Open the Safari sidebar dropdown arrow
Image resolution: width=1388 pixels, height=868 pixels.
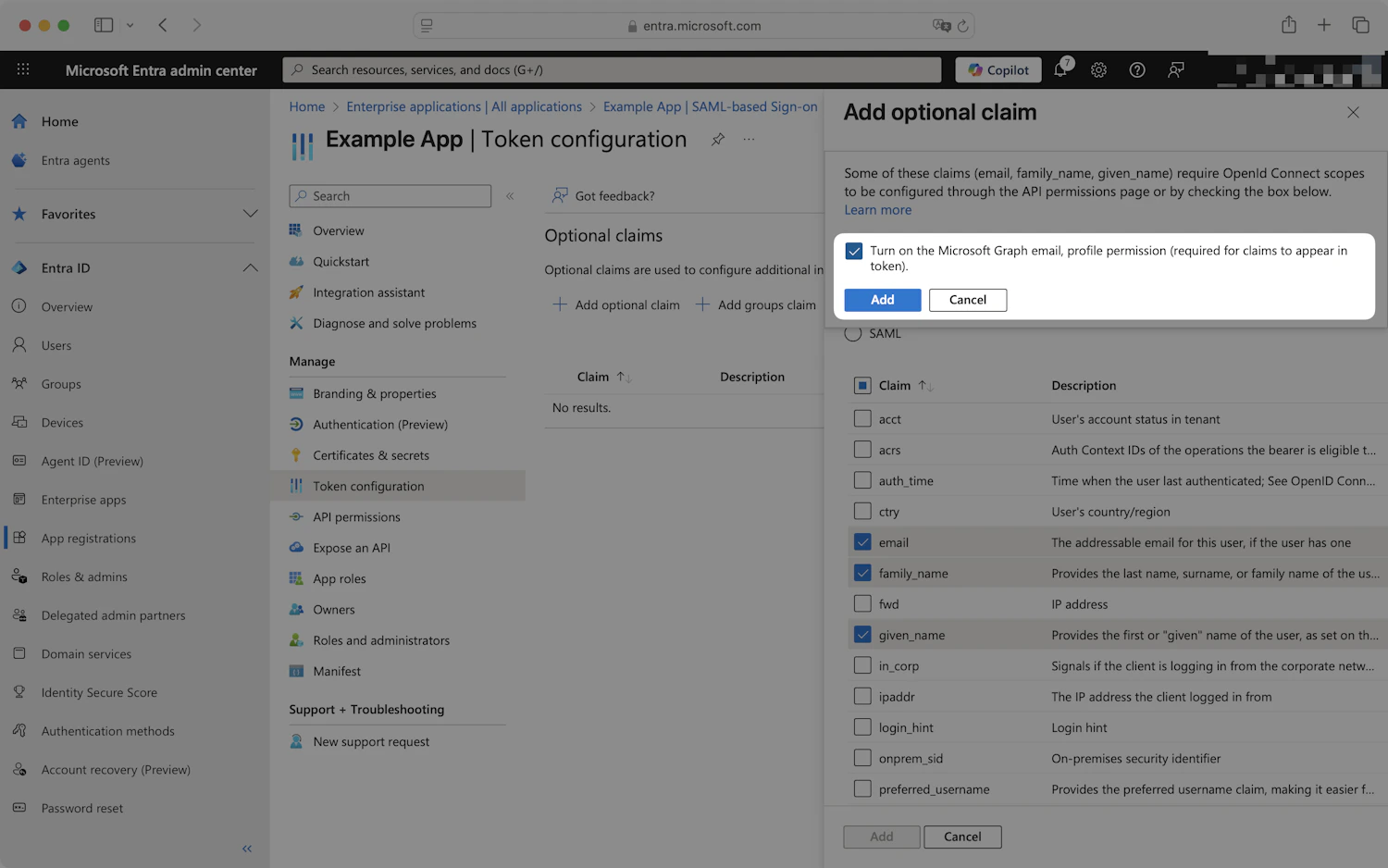[x=130, y=25]
